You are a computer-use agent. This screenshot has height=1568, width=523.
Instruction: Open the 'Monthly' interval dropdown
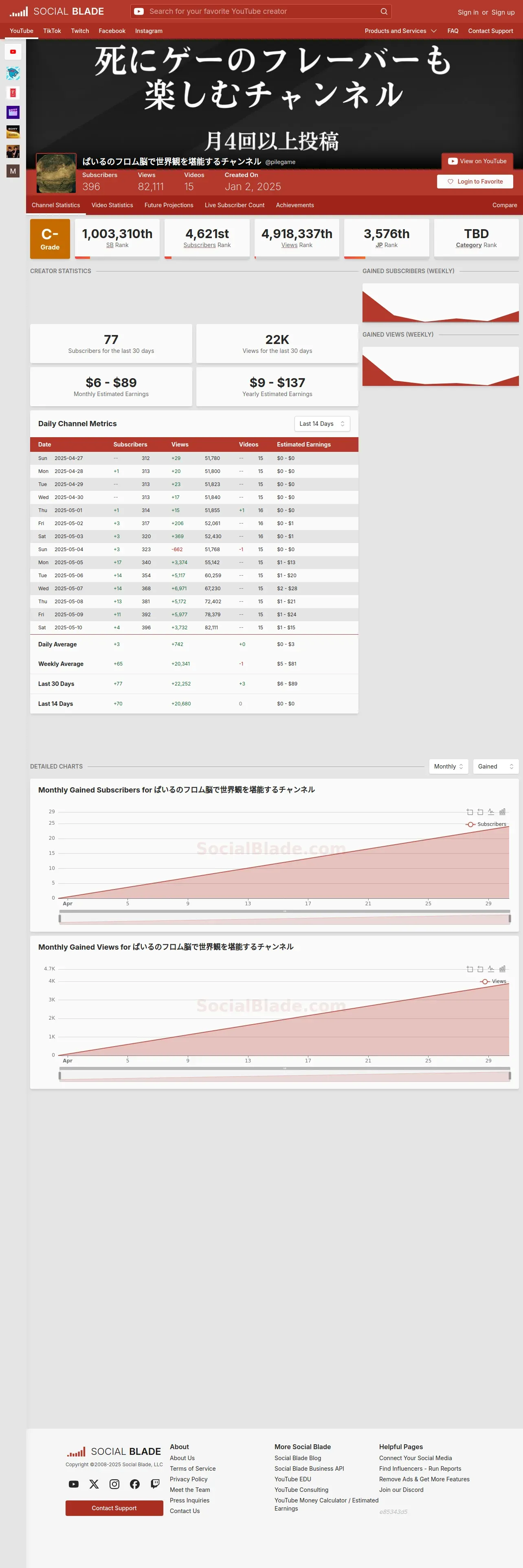coord(449,766)
